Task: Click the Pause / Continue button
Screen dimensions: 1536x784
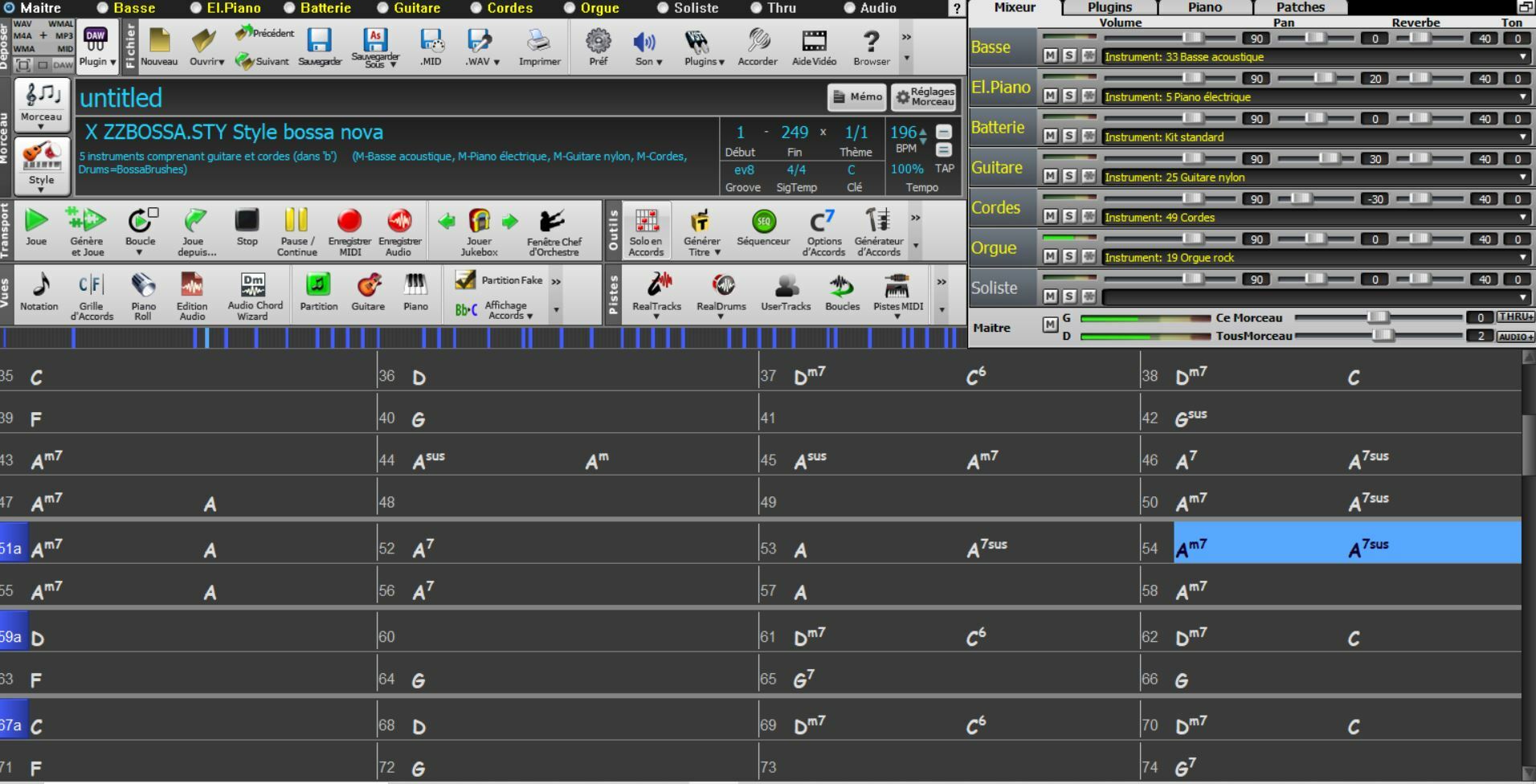Action: pos(296,230)
